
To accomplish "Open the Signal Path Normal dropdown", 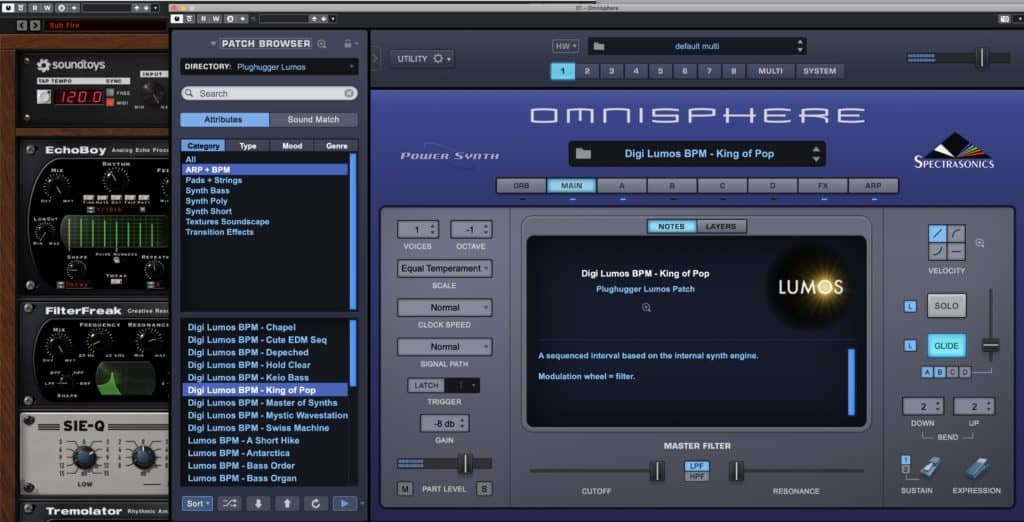I will (x=445, y=347).
